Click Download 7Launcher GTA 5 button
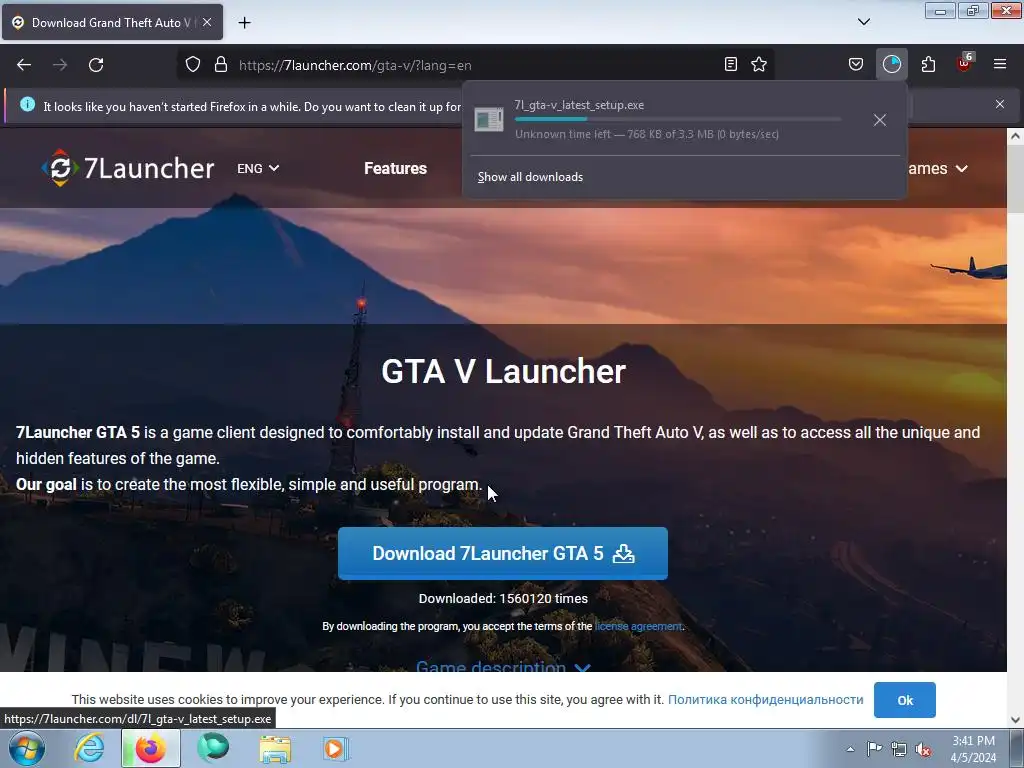This screenshot has width=1024, height=768. [x=503, y=553]
